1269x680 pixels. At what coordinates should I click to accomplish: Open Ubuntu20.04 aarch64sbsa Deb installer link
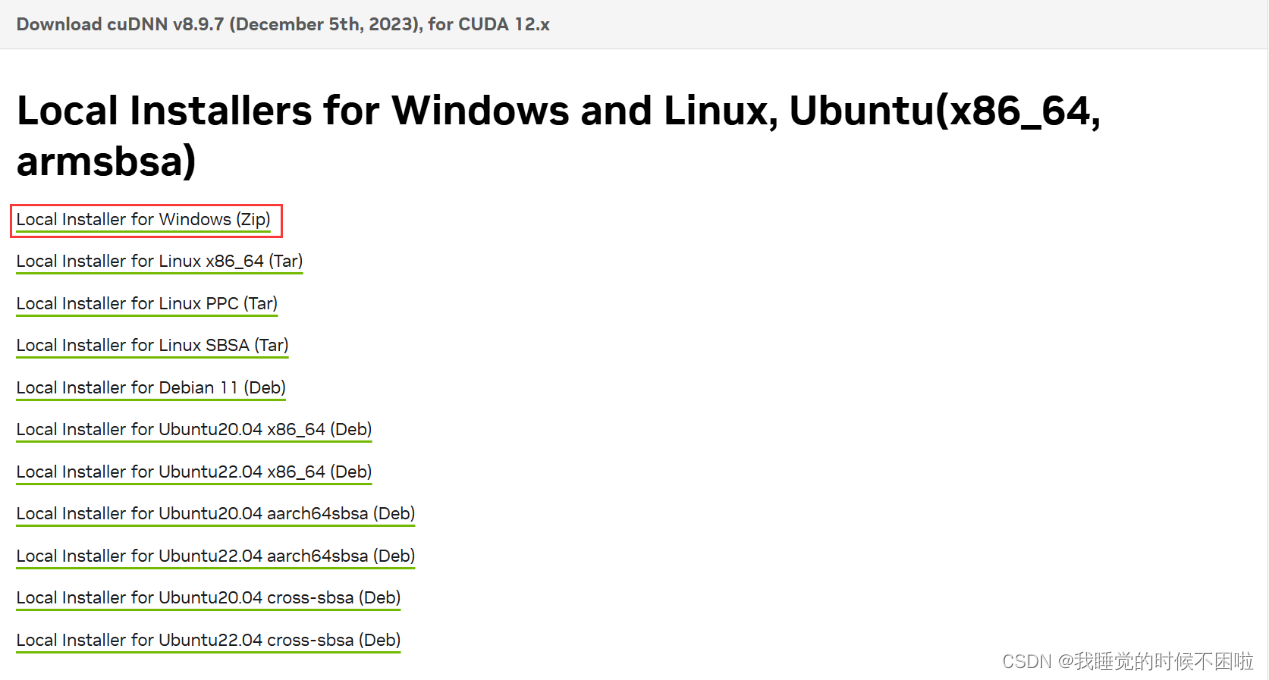point(215,513)
